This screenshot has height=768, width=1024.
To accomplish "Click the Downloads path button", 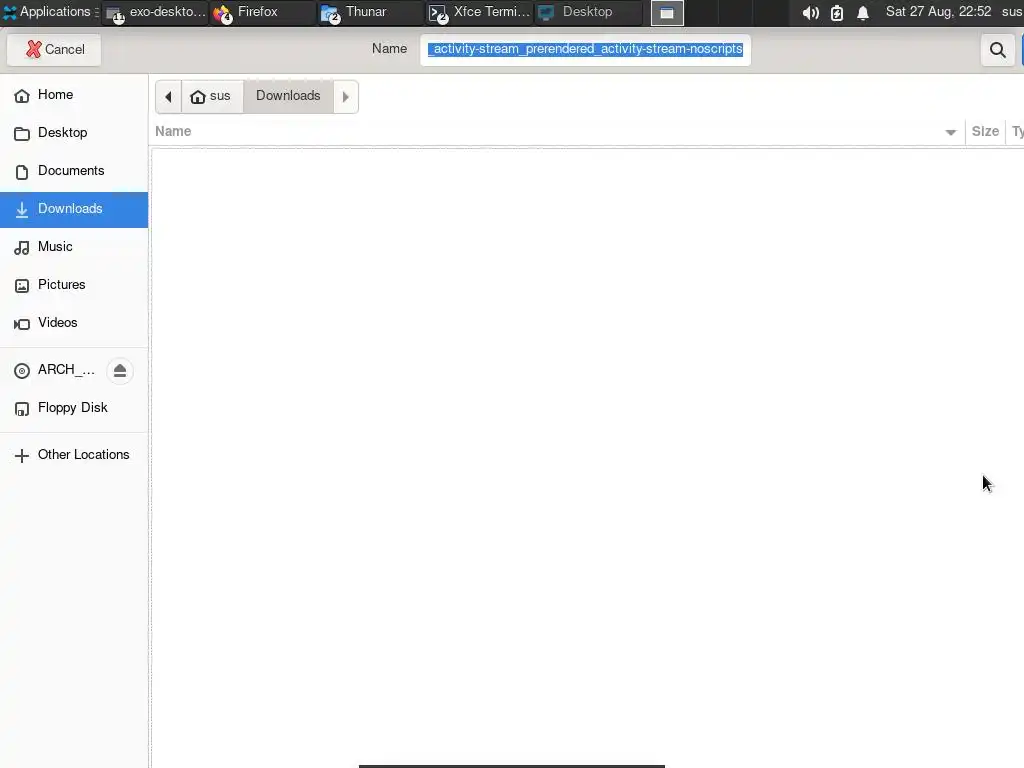I will [288, 97].
